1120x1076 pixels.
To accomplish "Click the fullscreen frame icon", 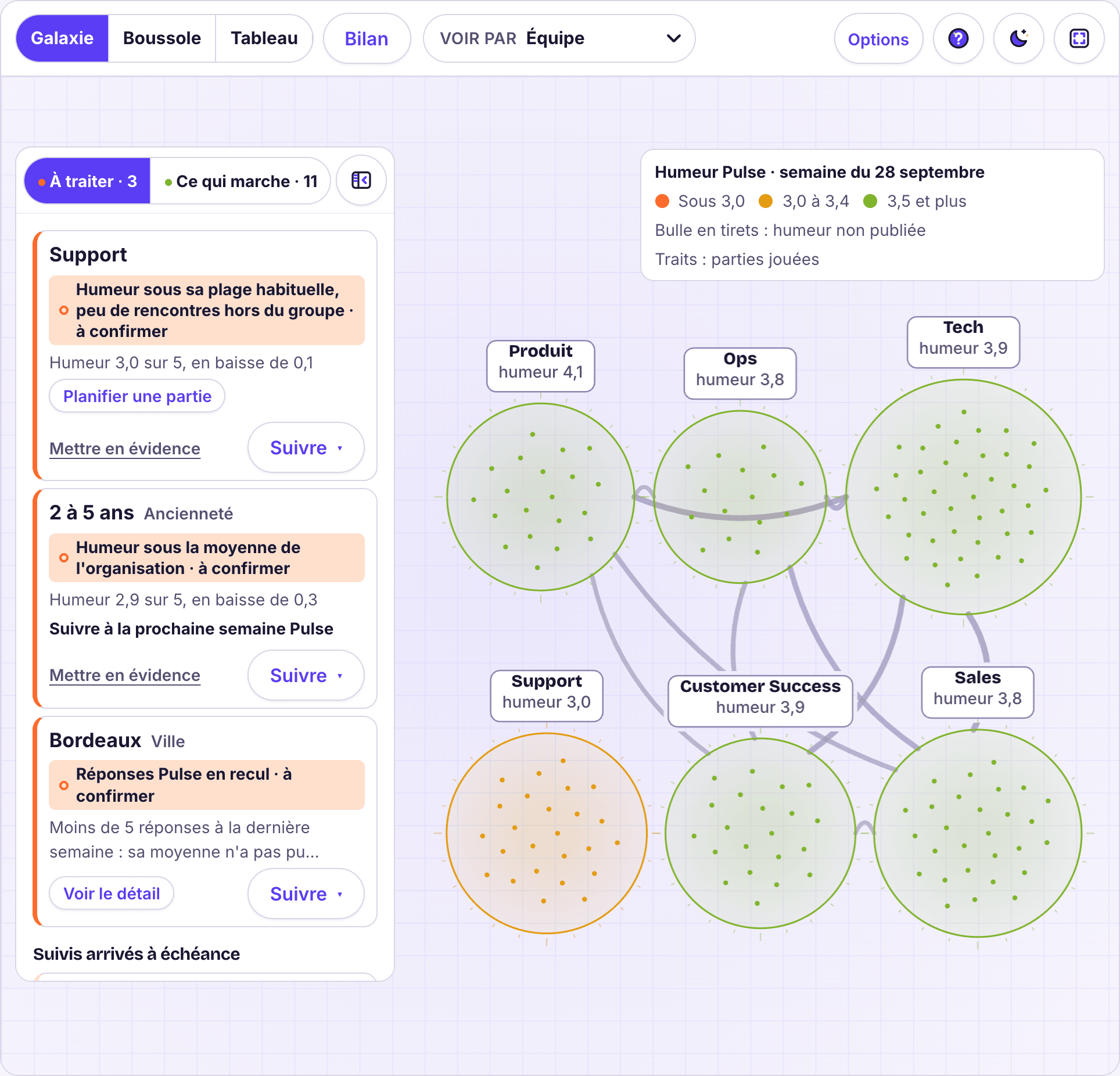I will point(1079,38).
